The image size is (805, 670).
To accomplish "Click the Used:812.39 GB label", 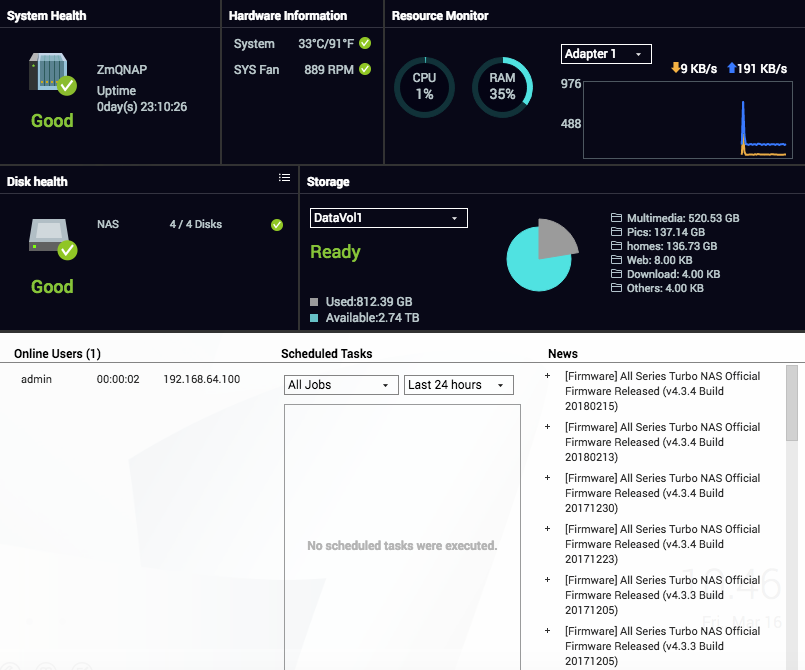I will [x=369, y=301].
